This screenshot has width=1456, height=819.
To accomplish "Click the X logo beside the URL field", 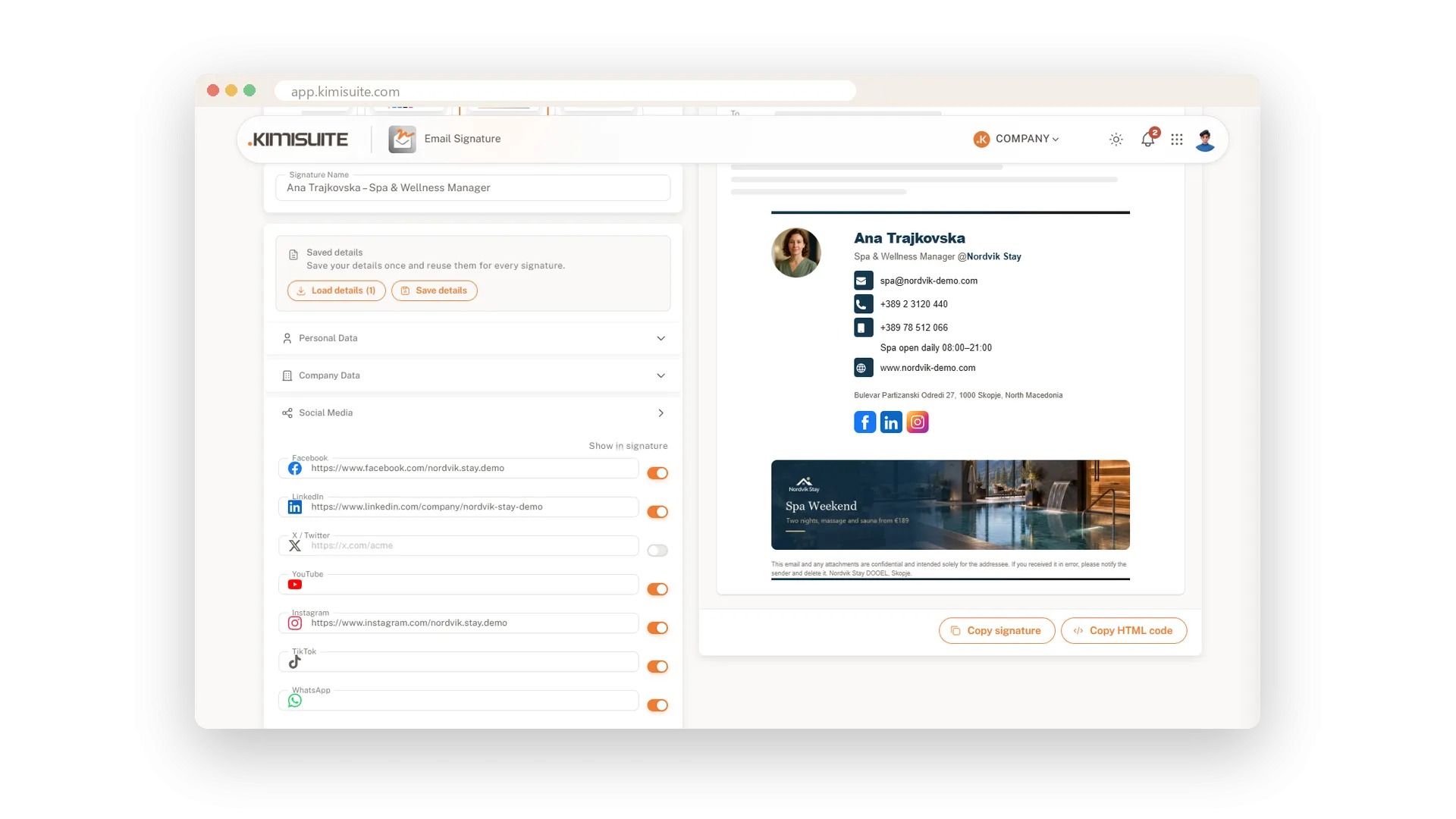I will pos(295,546).
